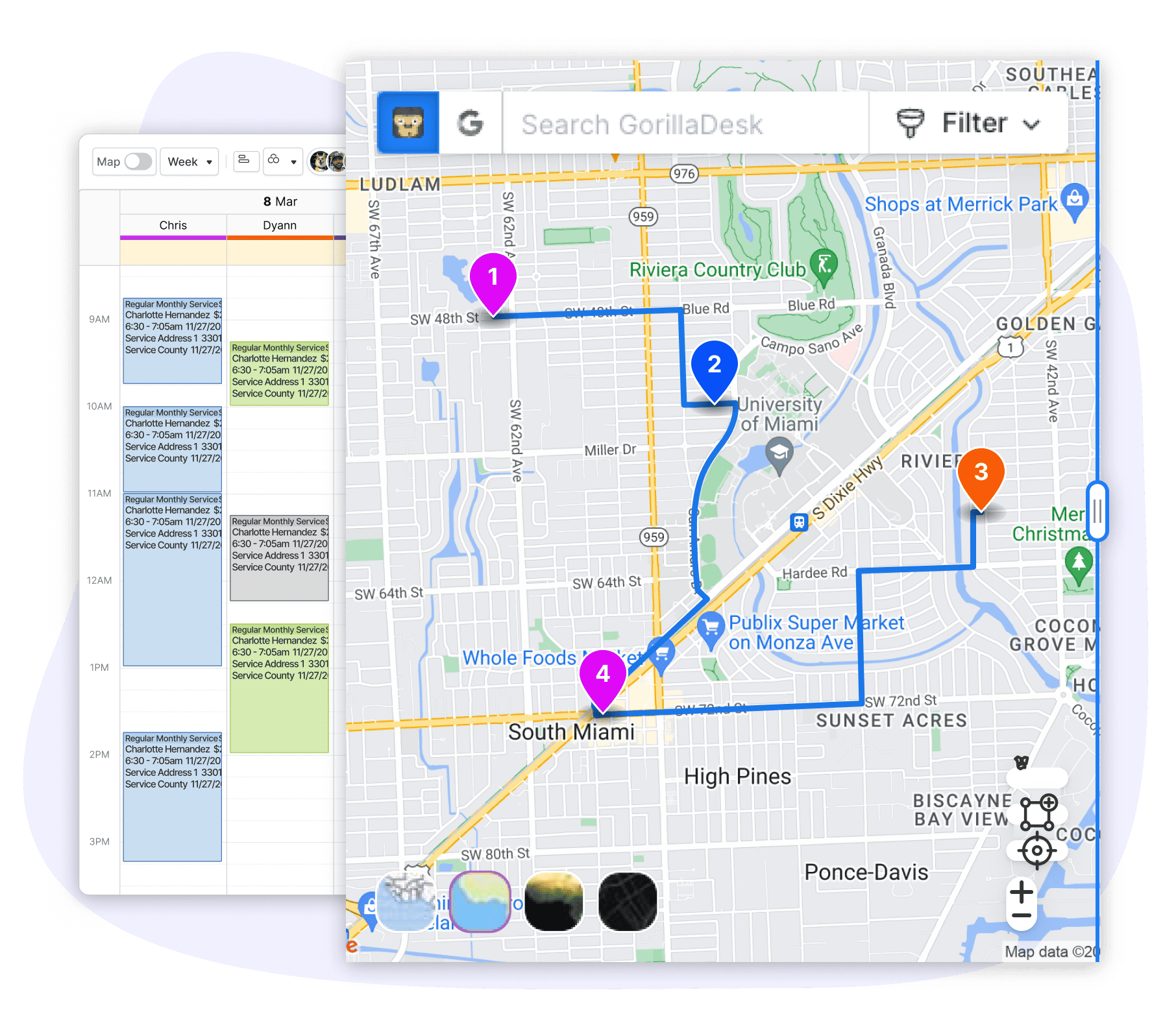Screen dimensions: 1176x1012
Task: Zoom in the map with plus
Action: [1022, 892]
